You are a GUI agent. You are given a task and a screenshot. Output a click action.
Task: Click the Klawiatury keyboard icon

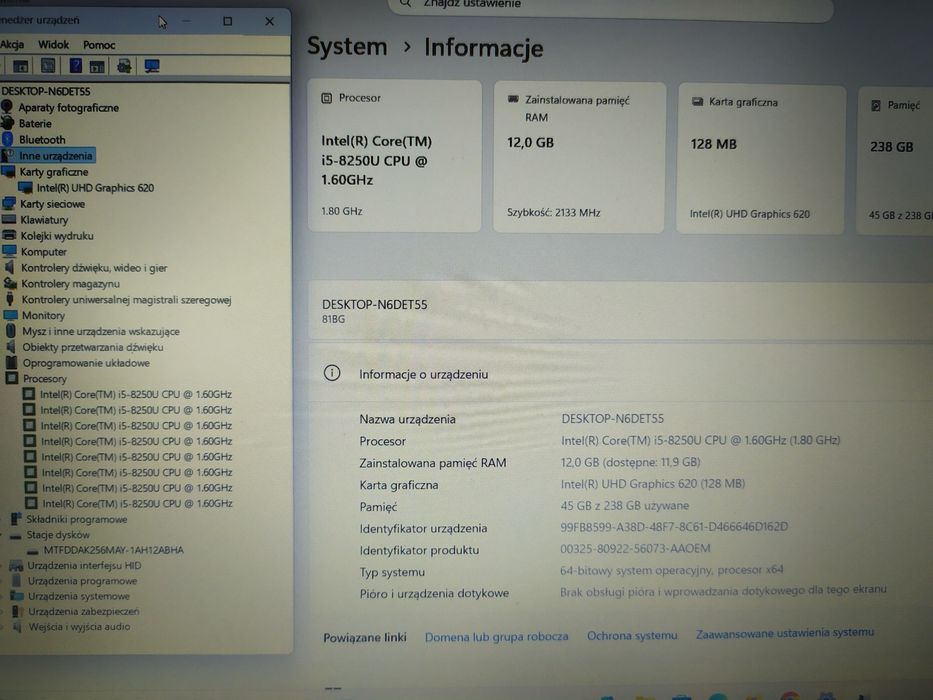click(9, 220)
